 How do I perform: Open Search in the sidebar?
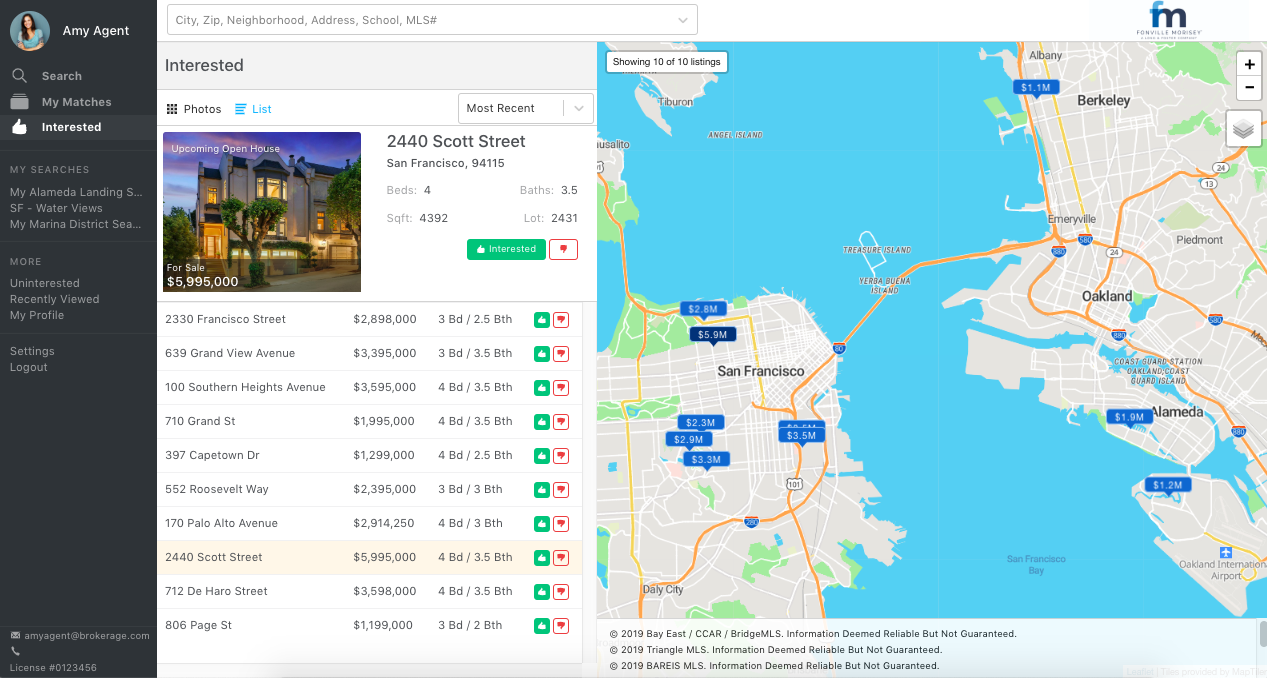pos(61,76)
